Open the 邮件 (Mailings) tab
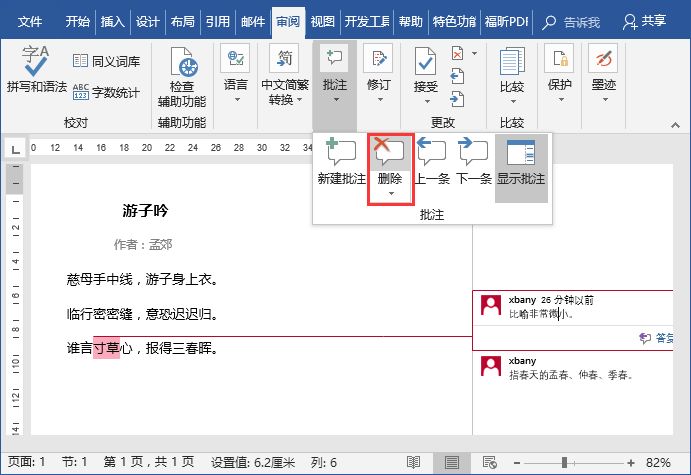This screenshot has height=475, width=691. 253,22
